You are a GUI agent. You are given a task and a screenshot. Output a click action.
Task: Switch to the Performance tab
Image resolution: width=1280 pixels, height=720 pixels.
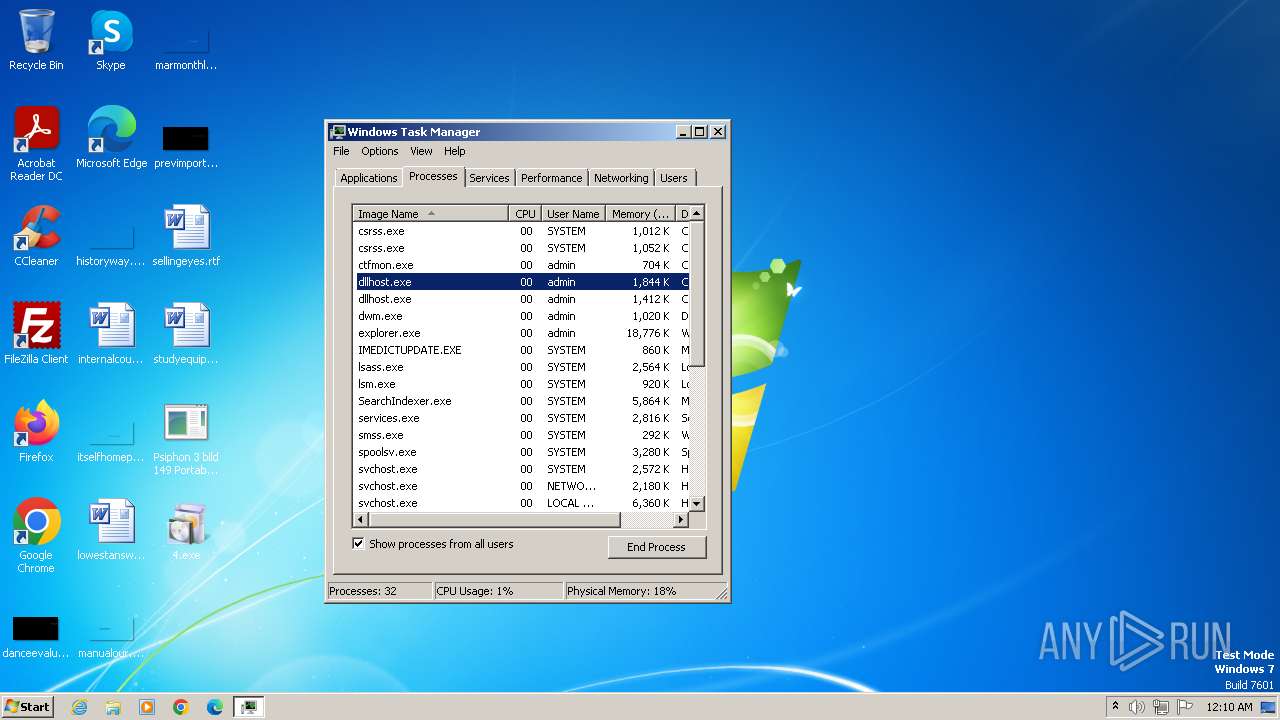(x=551, y=178)
